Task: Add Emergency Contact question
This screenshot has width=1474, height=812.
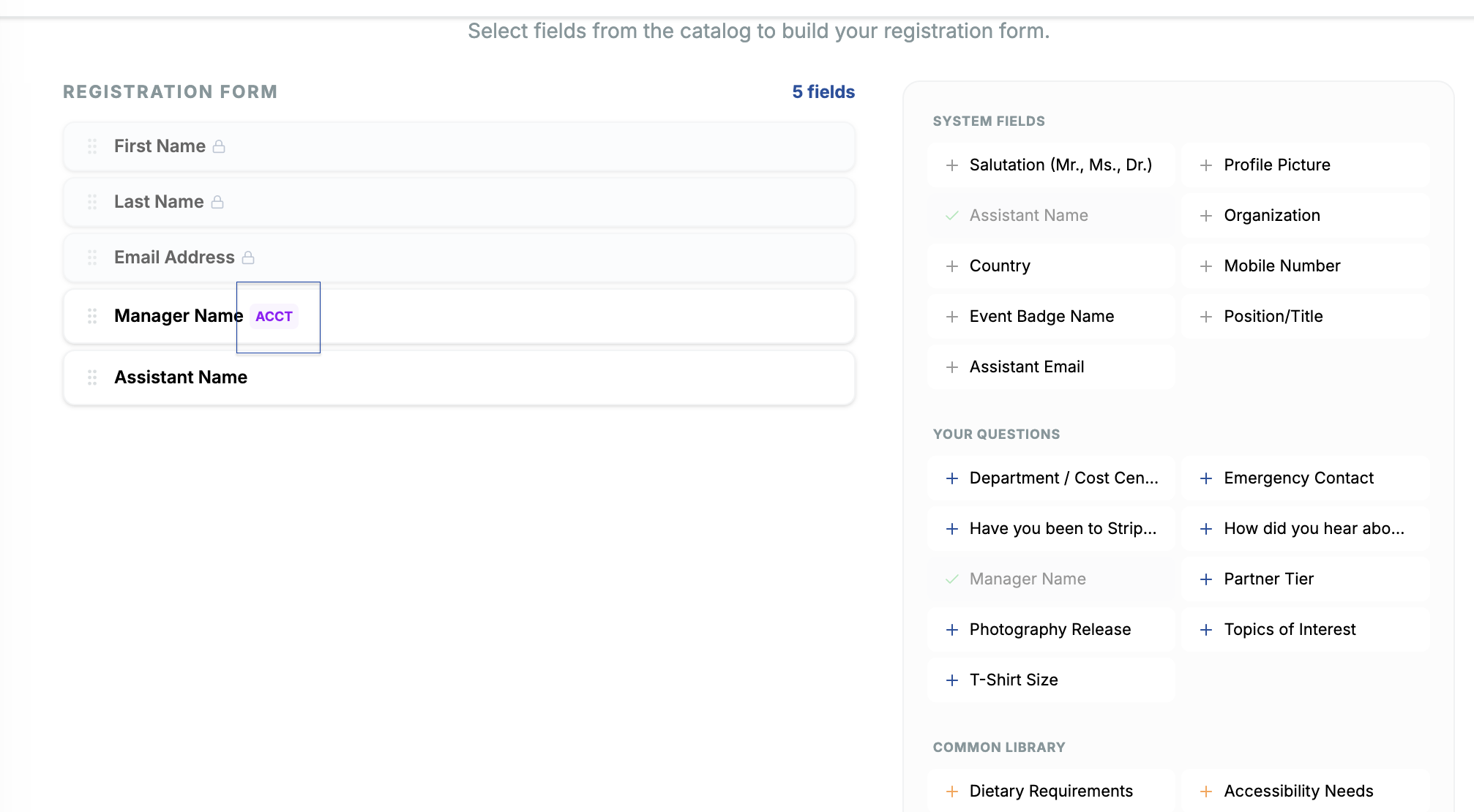Action: [x=1306, y=478]
